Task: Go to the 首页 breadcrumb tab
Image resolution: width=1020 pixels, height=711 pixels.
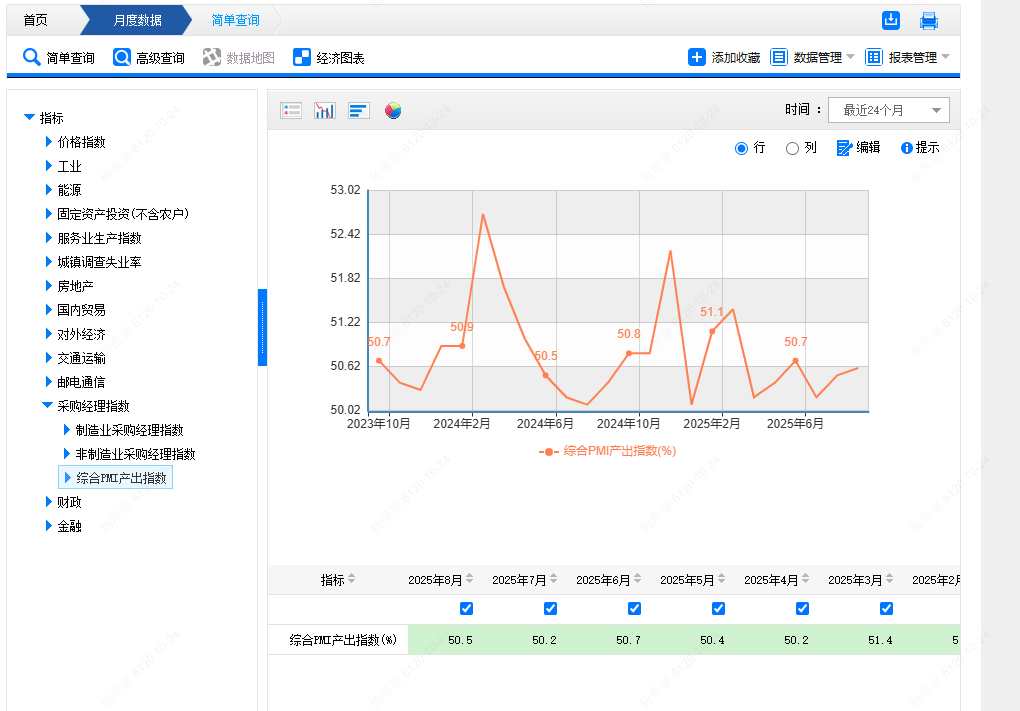Action: point(36,20)
